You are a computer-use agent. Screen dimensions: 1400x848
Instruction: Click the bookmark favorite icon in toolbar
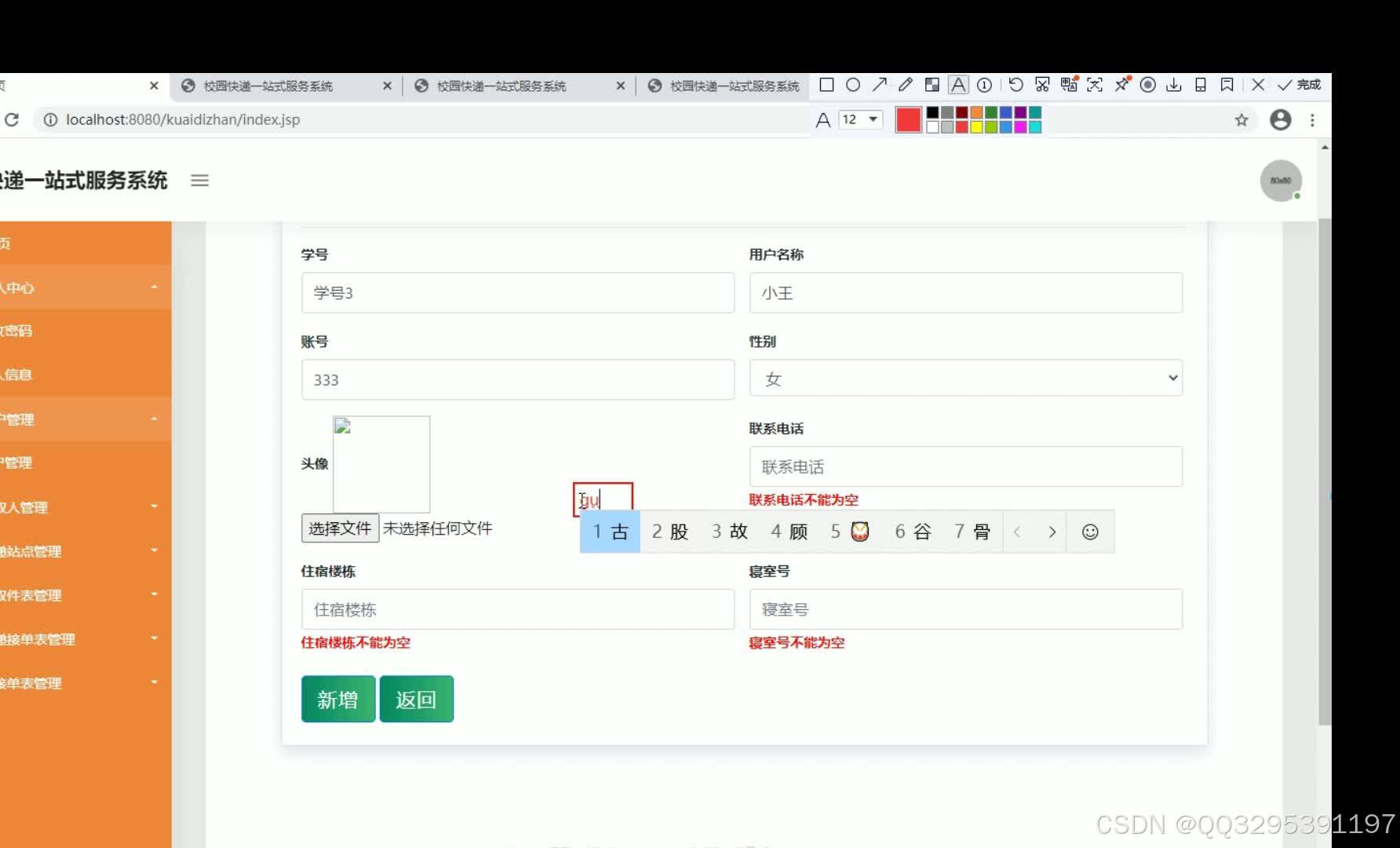1227,85
